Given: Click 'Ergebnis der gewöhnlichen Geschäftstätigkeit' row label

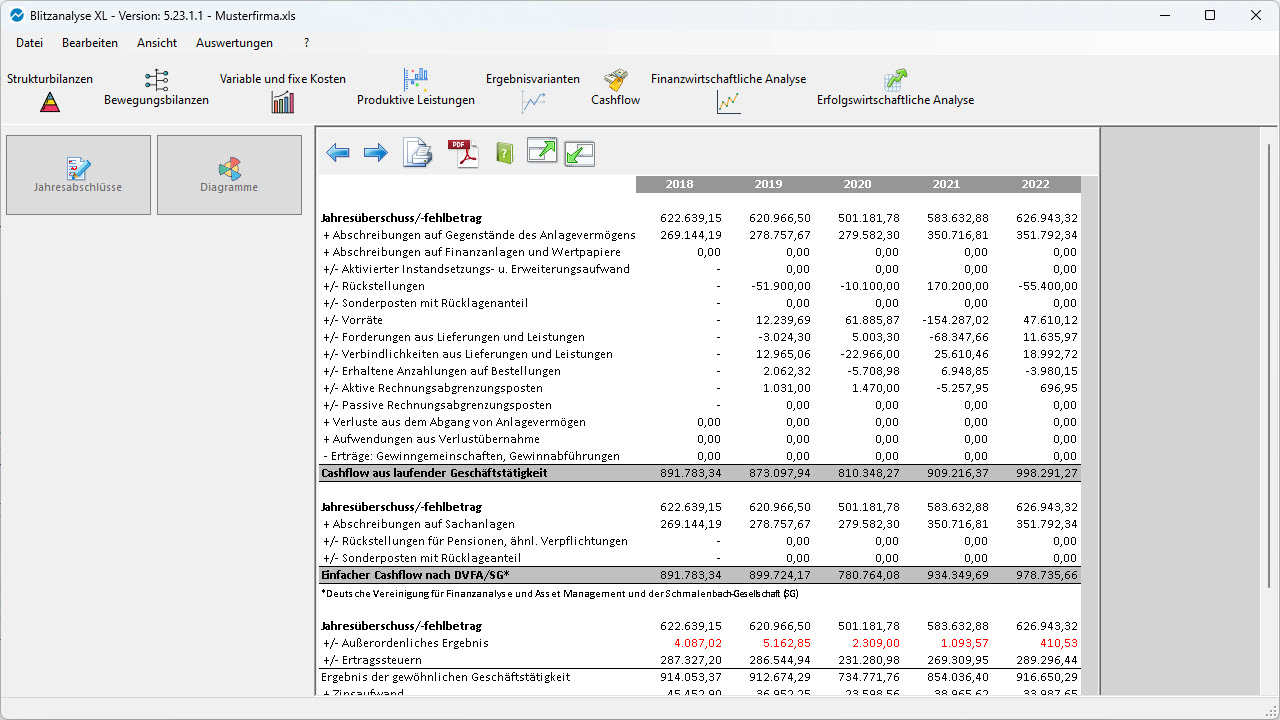Looking at the screenshot, I should (x=445, y=677).
